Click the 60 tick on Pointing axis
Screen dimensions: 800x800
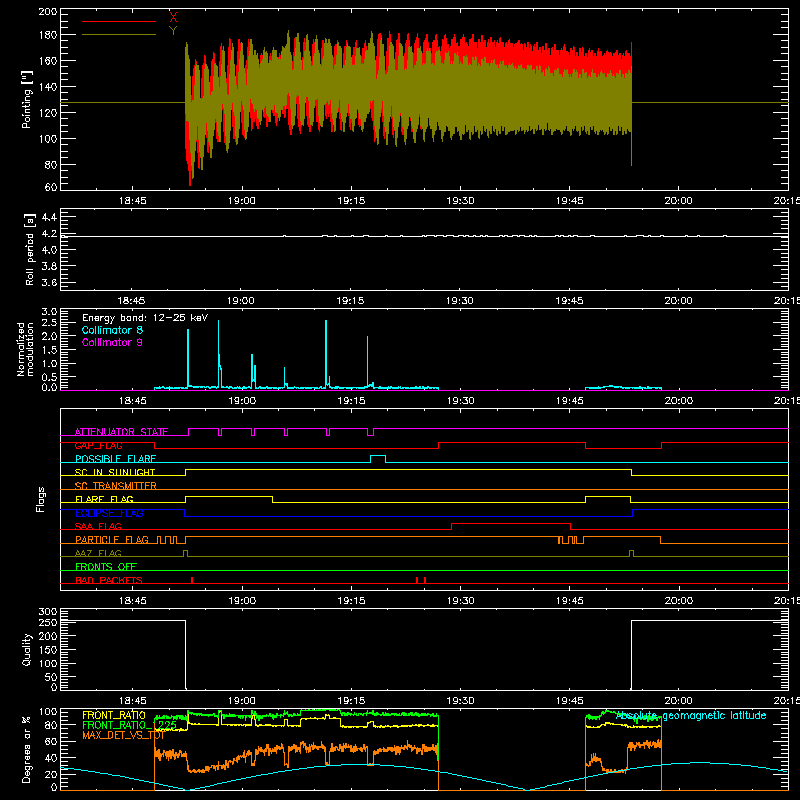pyautogui.click(x=51, y=187)
